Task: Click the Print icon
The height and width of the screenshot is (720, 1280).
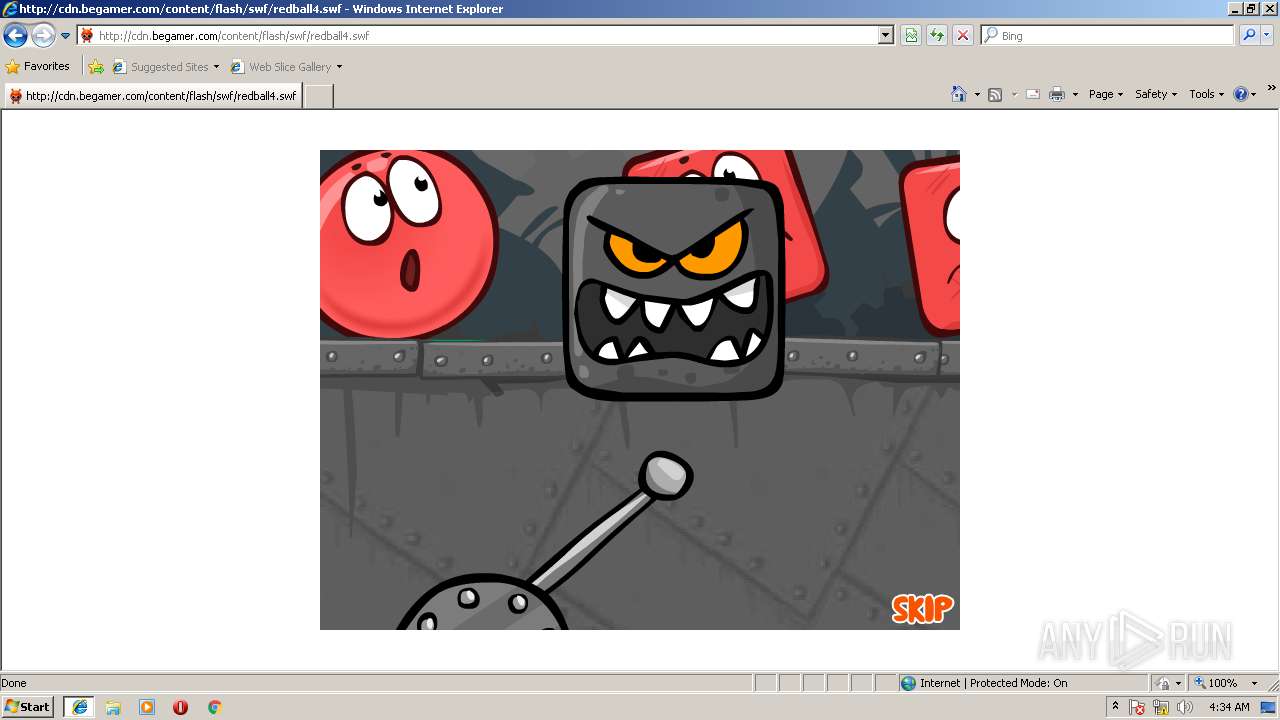Action: (1057, 94)
